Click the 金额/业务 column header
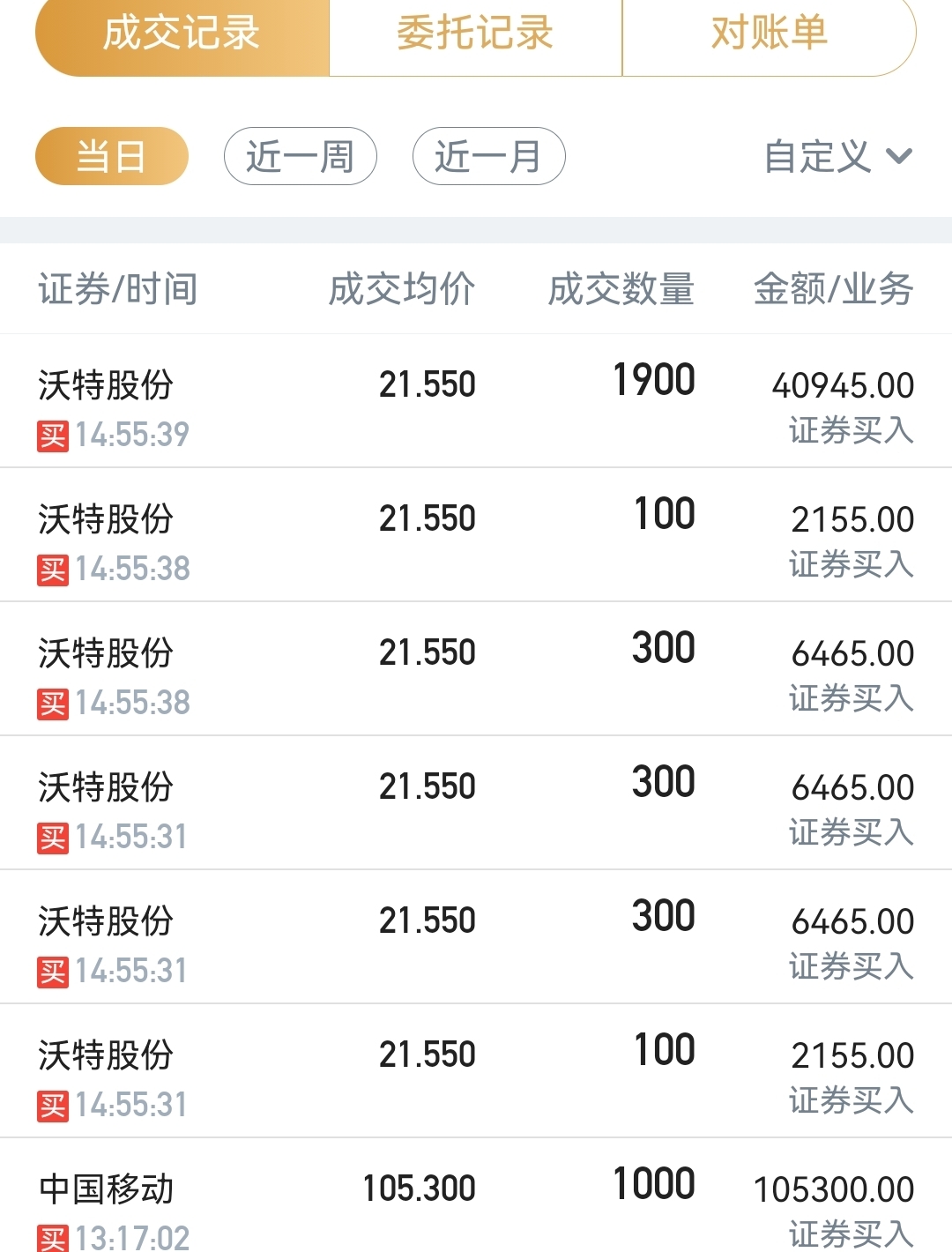This screenshot has width=952, height=1252. click(x=834, y=289)
